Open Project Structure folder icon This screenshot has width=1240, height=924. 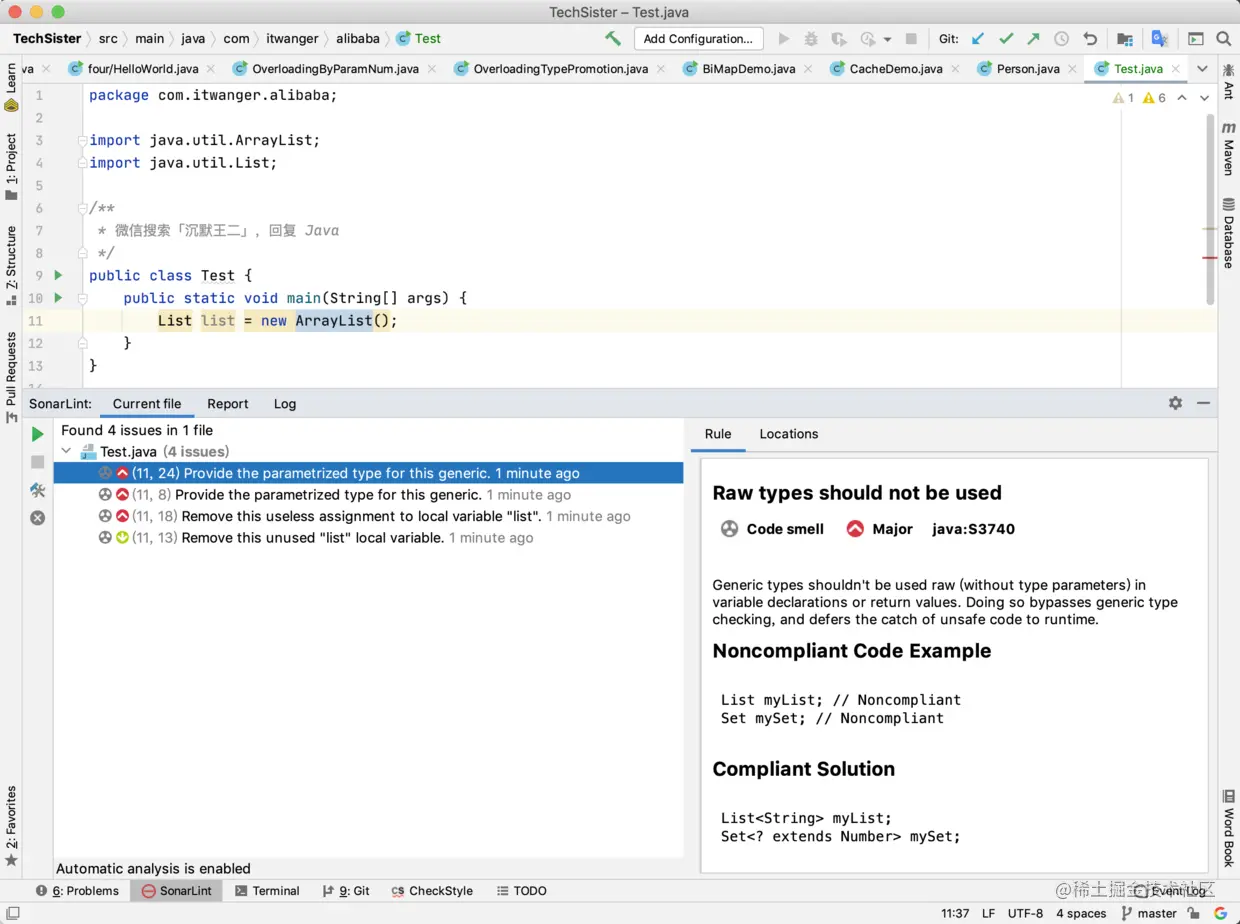[x=1125, y=39]
